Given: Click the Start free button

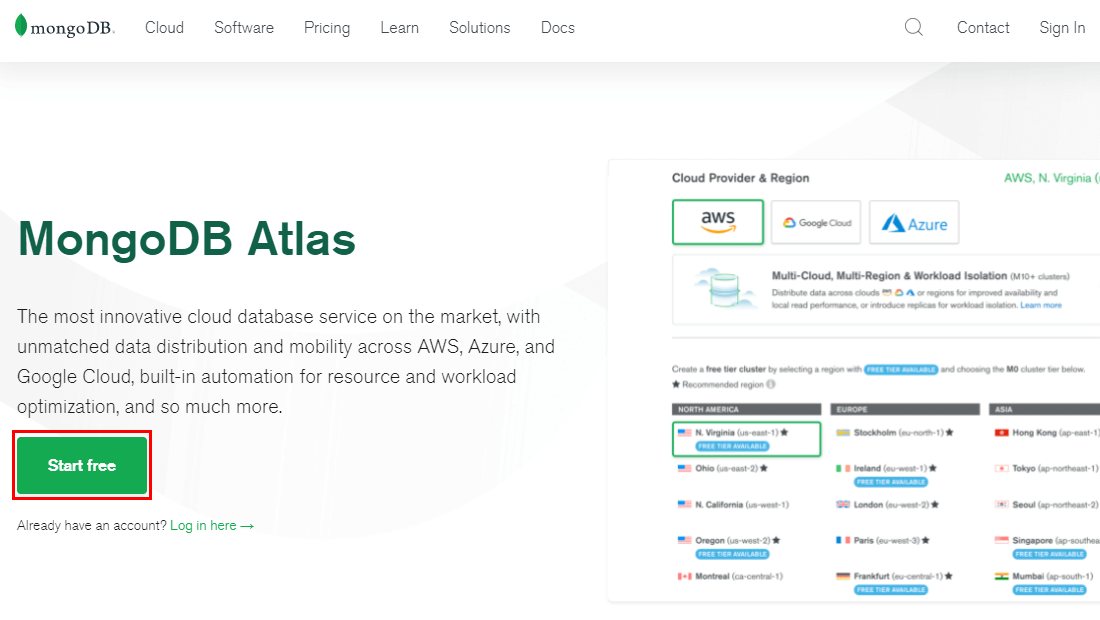Looking at the screenshot, I should pyautogui.click(x=82, y=465).
